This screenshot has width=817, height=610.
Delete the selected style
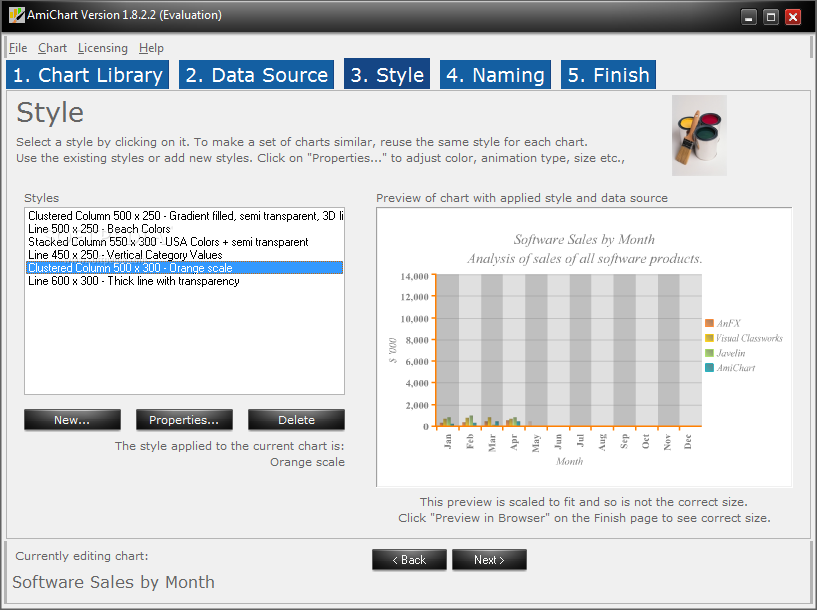click(296, 420)
